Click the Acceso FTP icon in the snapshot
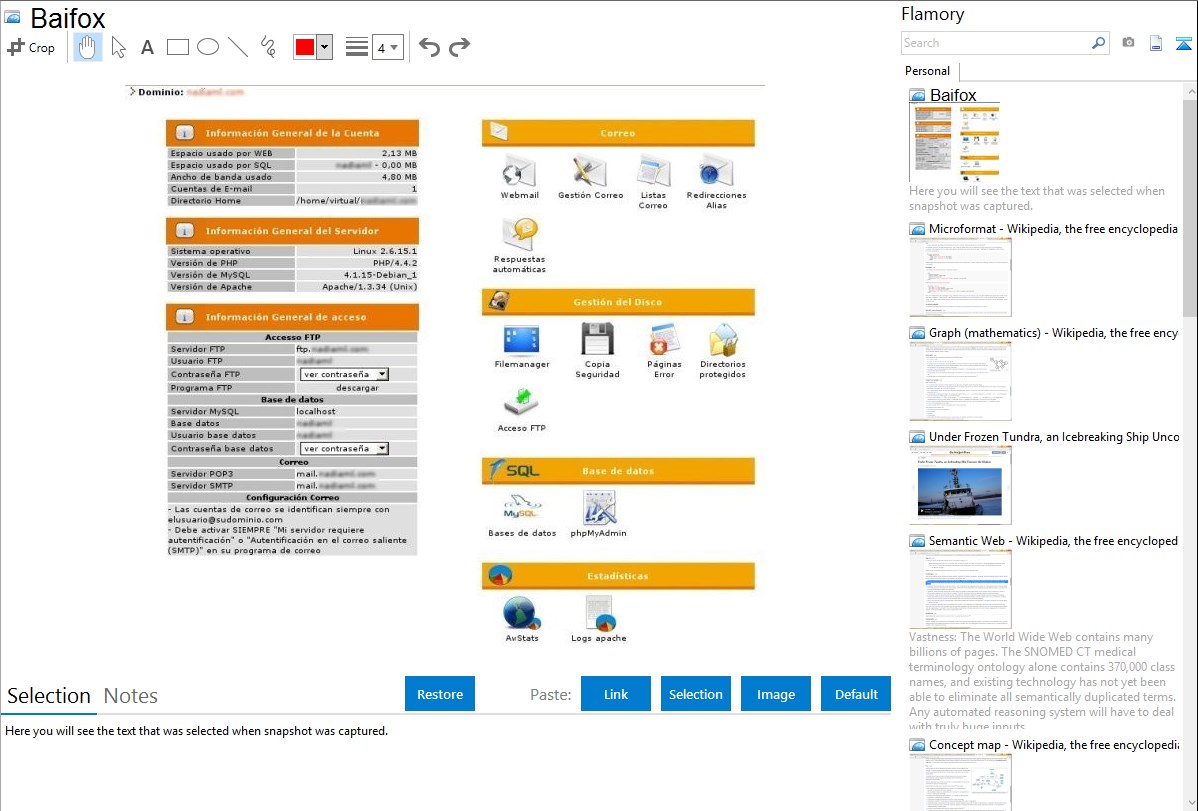 (x=522, y=404)
